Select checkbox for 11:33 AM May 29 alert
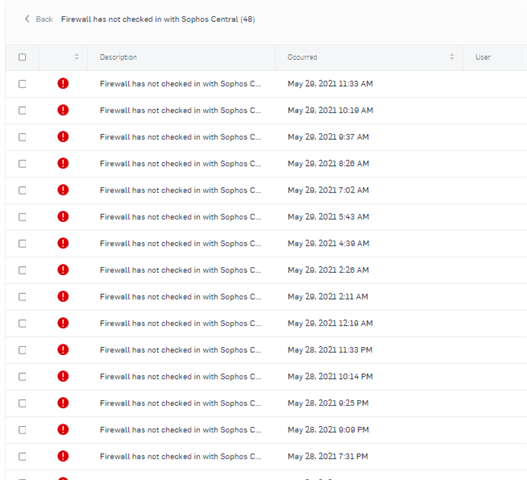This screenshot has width=527, height=480. [x=22, y=84]
